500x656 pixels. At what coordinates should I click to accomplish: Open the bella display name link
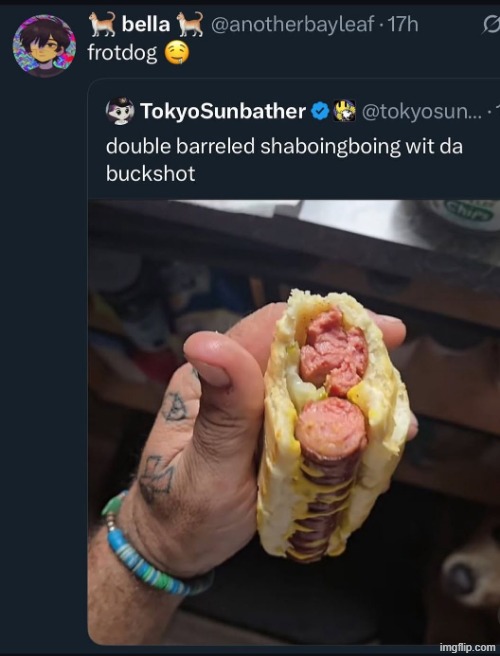(146, 24)
